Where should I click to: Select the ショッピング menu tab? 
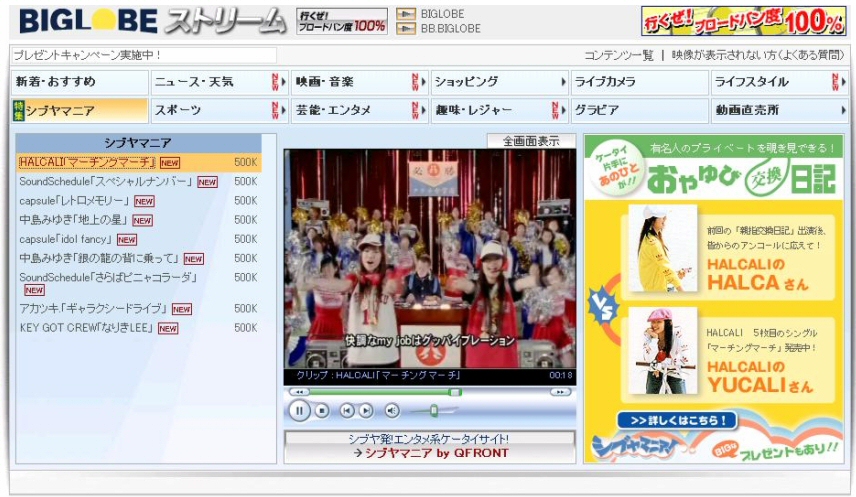tap(500, 82)
